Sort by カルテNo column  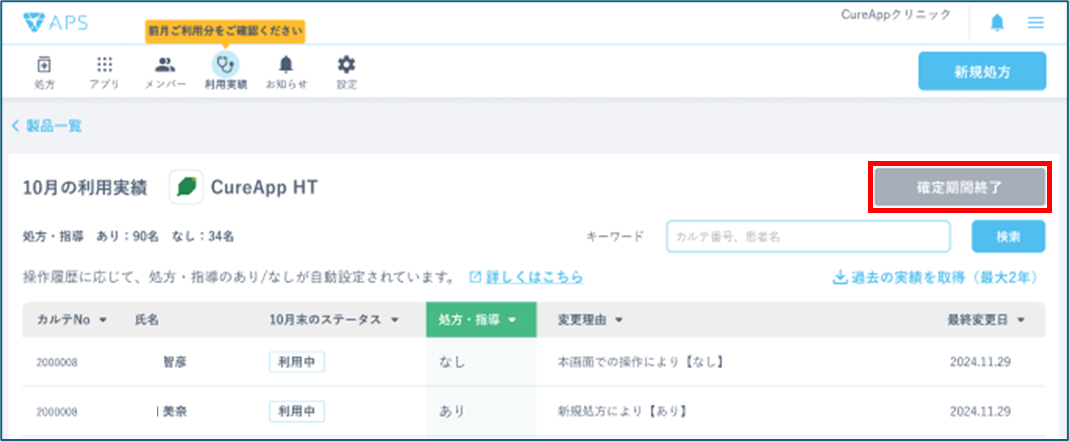pos(72,320)
